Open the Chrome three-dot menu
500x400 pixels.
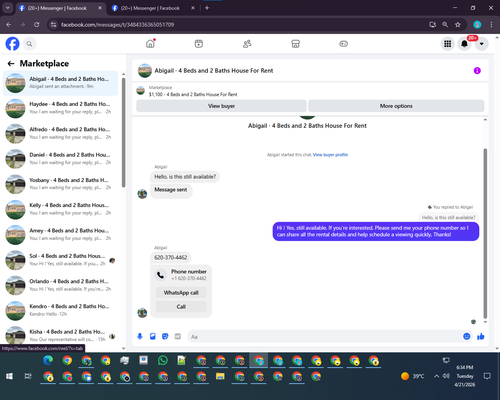pyautogui.click(x=491, y=25)
